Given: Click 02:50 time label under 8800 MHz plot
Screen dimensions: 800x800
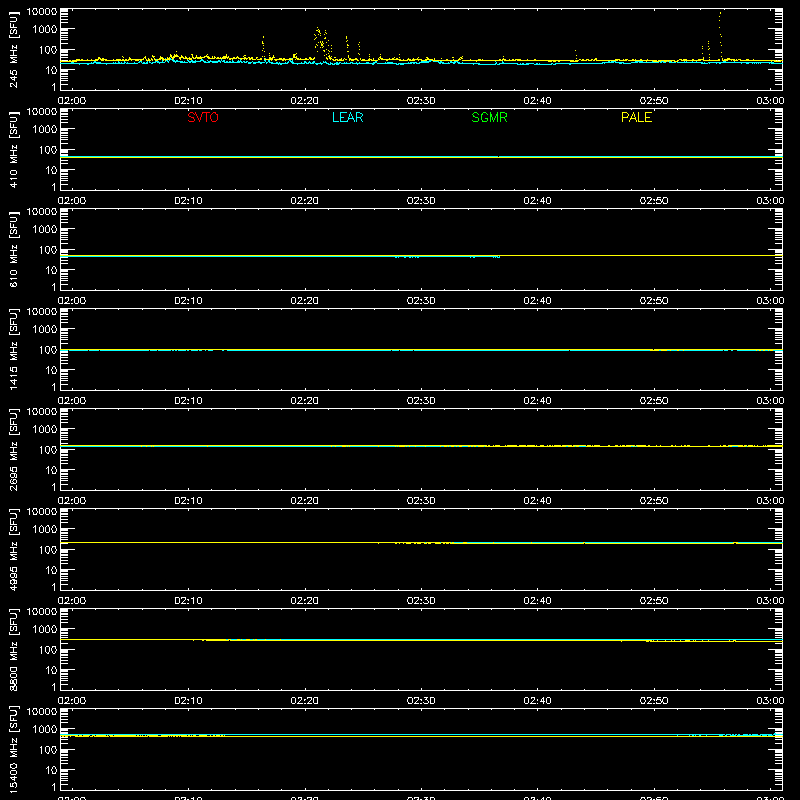Looking at the screenshot, I should [x=654, y=701].
